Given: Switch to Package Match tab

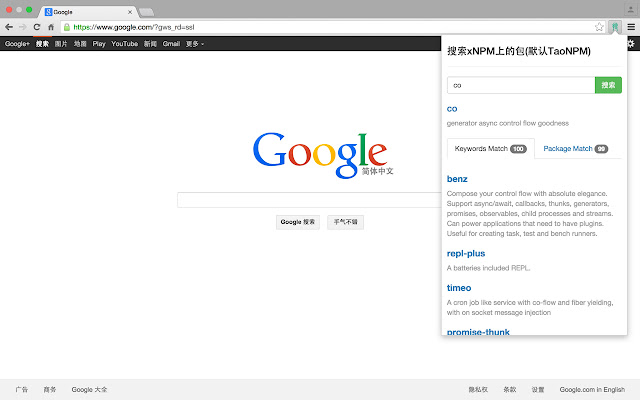Looking at the screenshot, I should click(576, 149).
